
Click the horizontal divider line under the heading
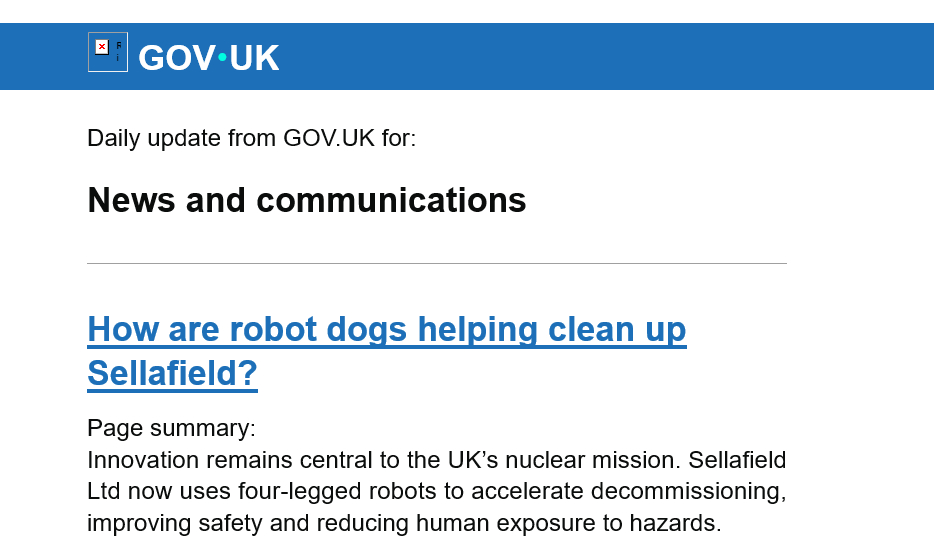coord(436,264)
